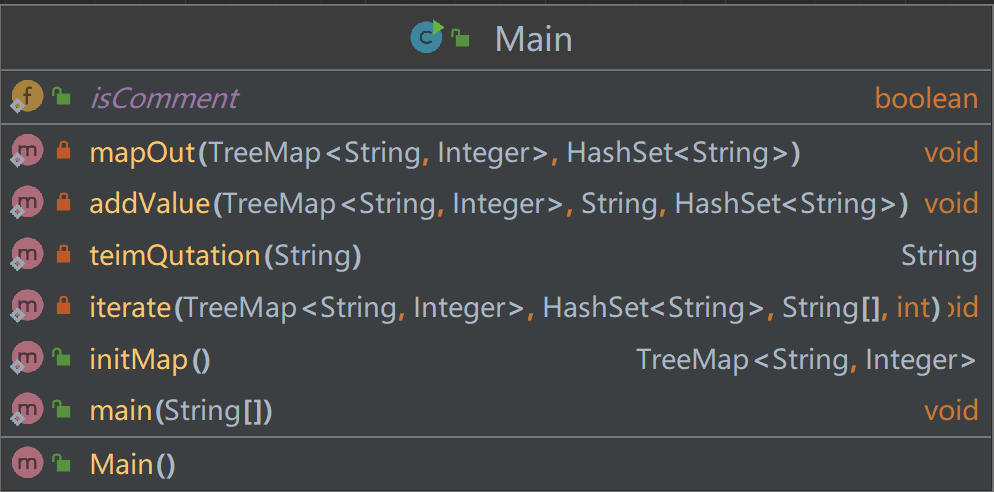This screenshot has width=994, height=492.
Task: Click the public visibility icon on isComment
Action: (x=63, y=98)
